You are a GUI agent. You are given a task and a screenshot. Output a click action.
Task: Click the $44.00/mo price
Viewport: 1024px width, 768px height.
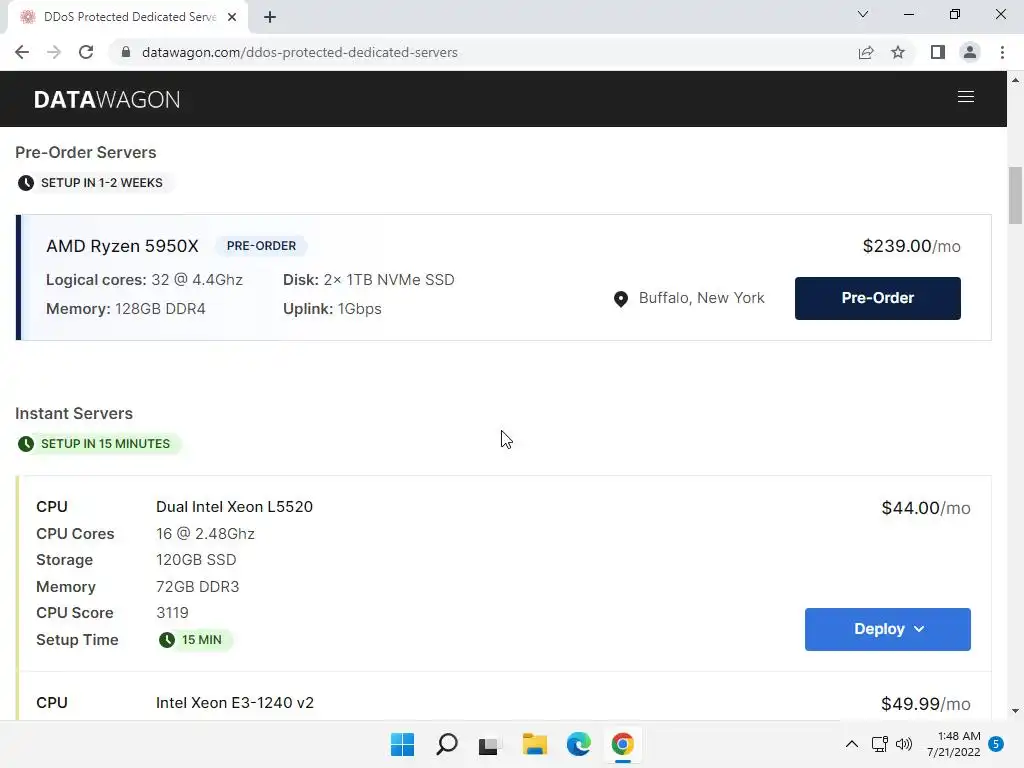tap(925, 508)
